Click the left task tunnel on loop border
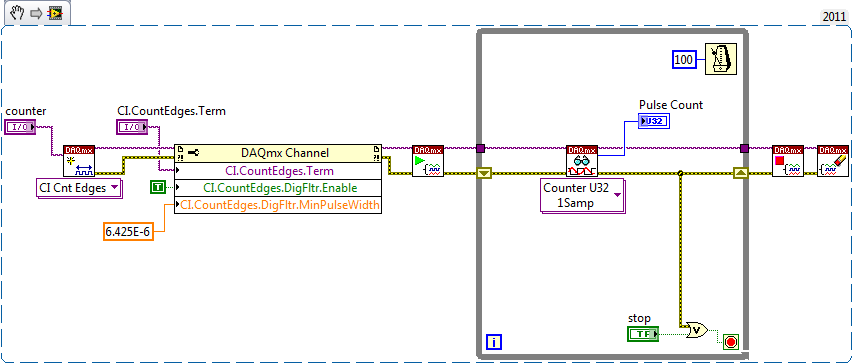 pyautogui.click(x=480, y=148)
